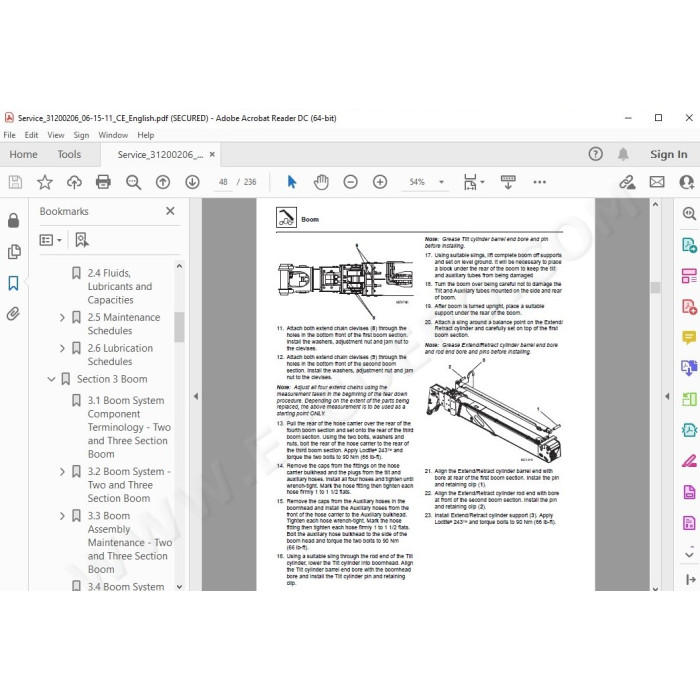The image size is (700, 700).
Task: Collapse the left navigation pane arrow
Action: 196,396
